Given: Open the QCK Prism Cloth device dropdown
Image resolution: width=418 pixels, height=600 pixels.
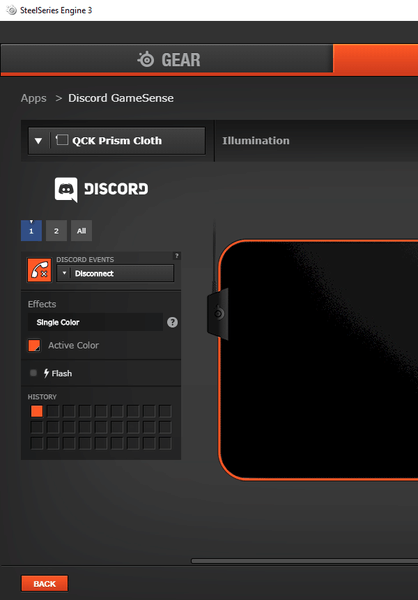Looking at the screenshot, I should click(x=117, y=141).
